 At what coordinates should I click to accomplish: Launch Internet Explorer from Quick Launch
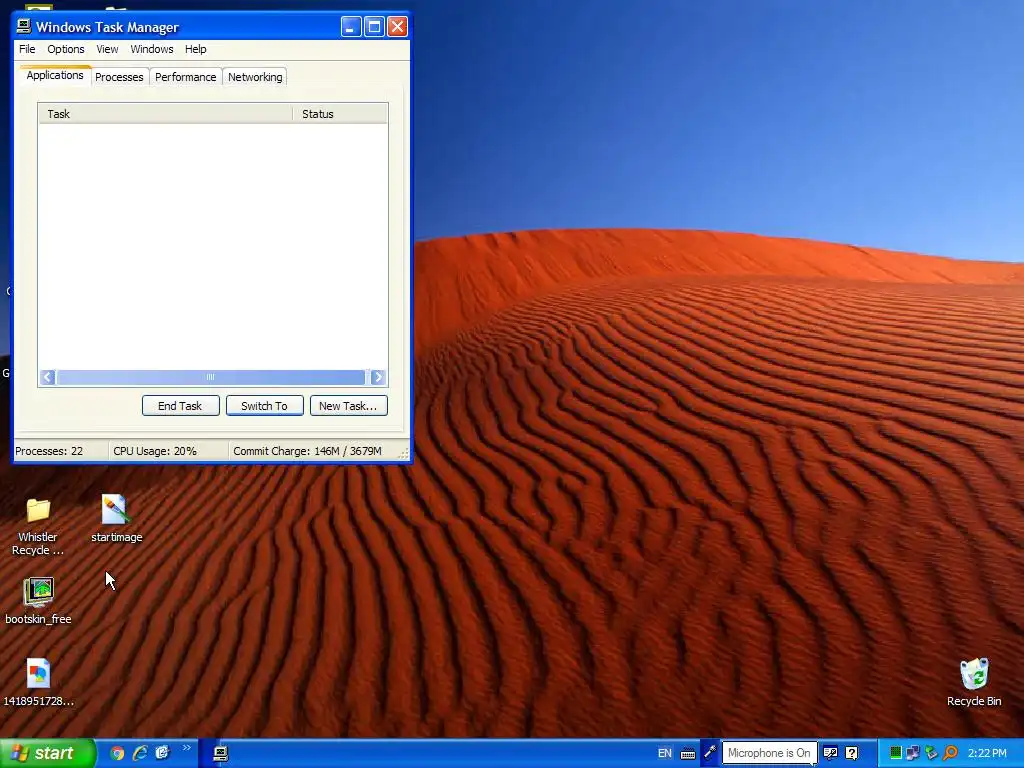point(140,753)
